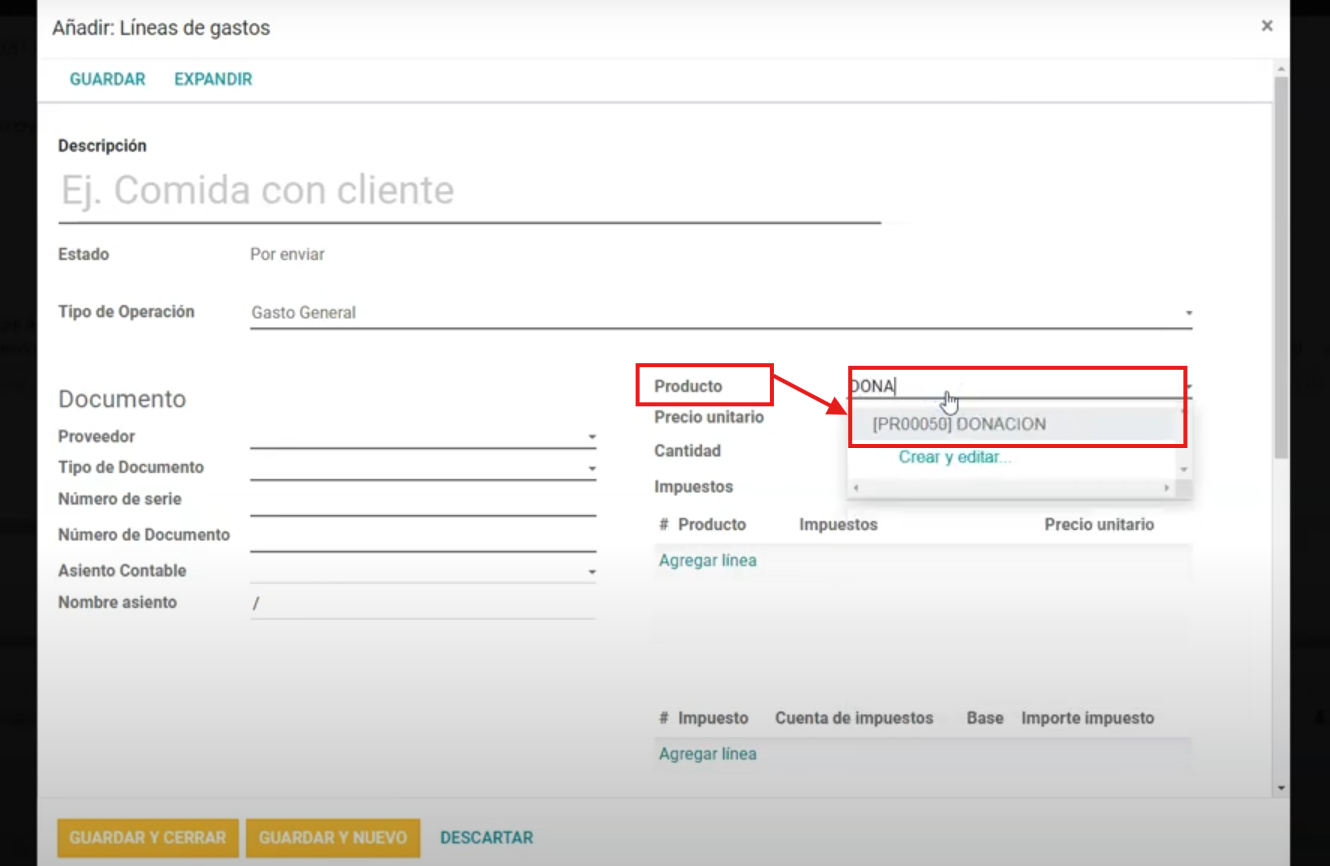Click the Producto search input
Screen dimensions: 1330x866
1010,386
